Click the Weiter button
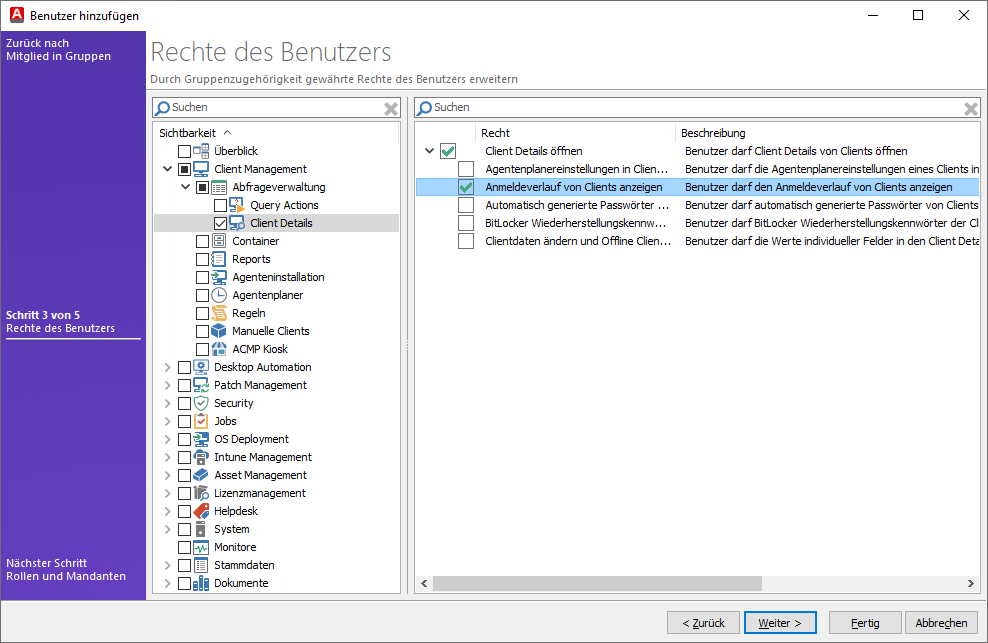Image resolution: width=988 pixels, height=643 pixels. [780, 623]
